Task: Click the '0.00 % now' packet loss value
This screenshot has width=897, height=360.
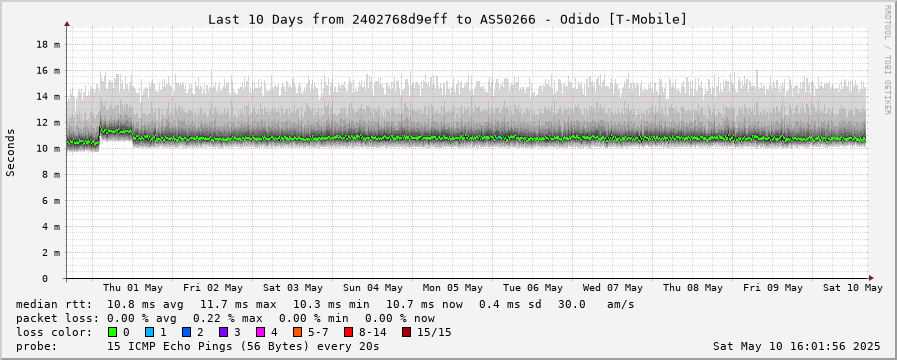Action: [x=399, y=318]
